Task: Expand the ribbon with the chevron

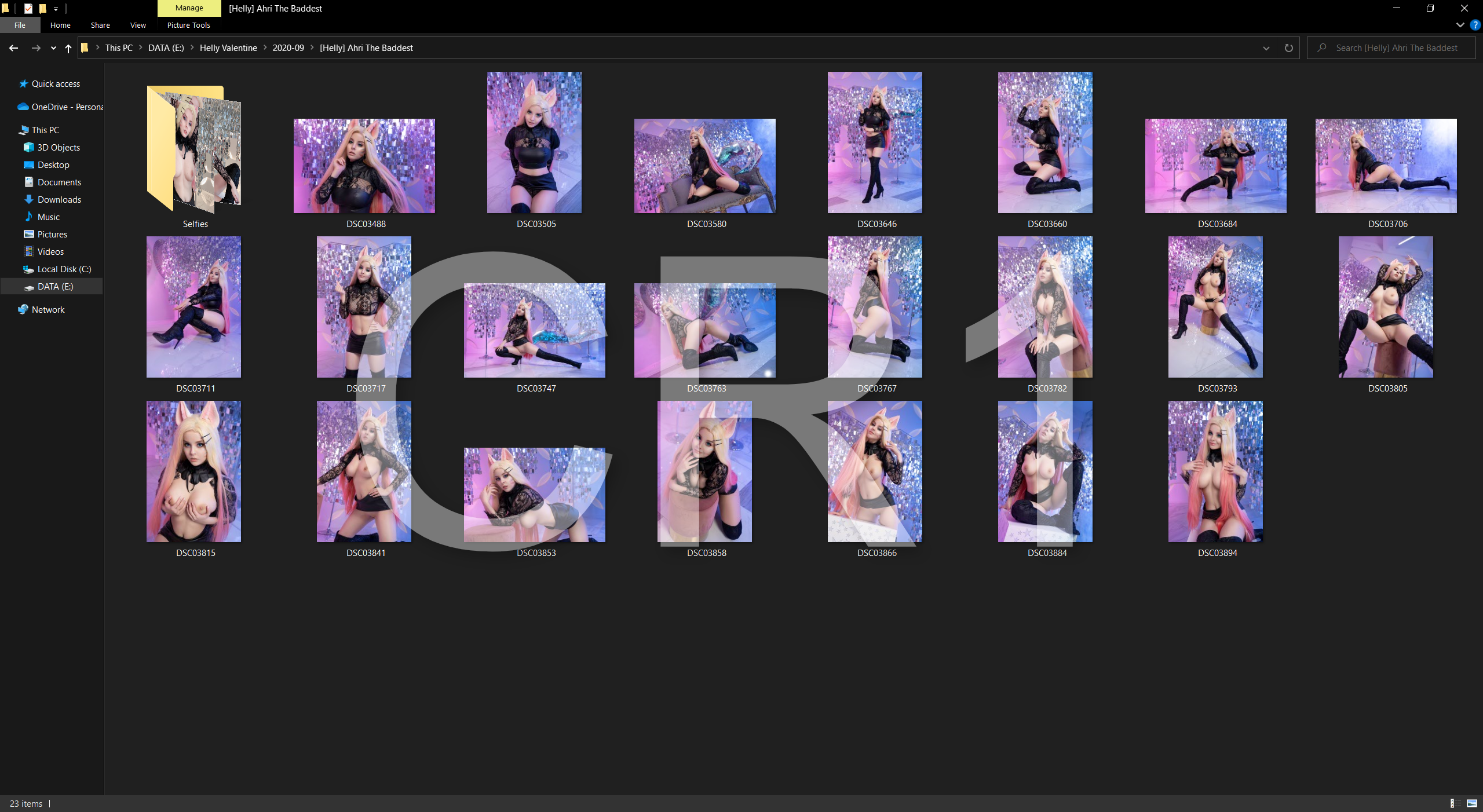Action: (1460, 25)
